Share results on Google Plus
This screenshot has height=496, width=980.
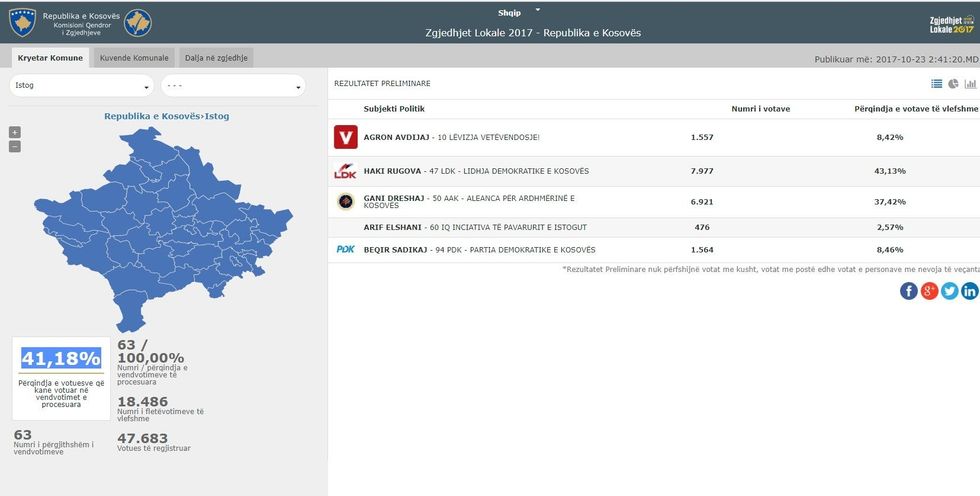pos(929,291)
